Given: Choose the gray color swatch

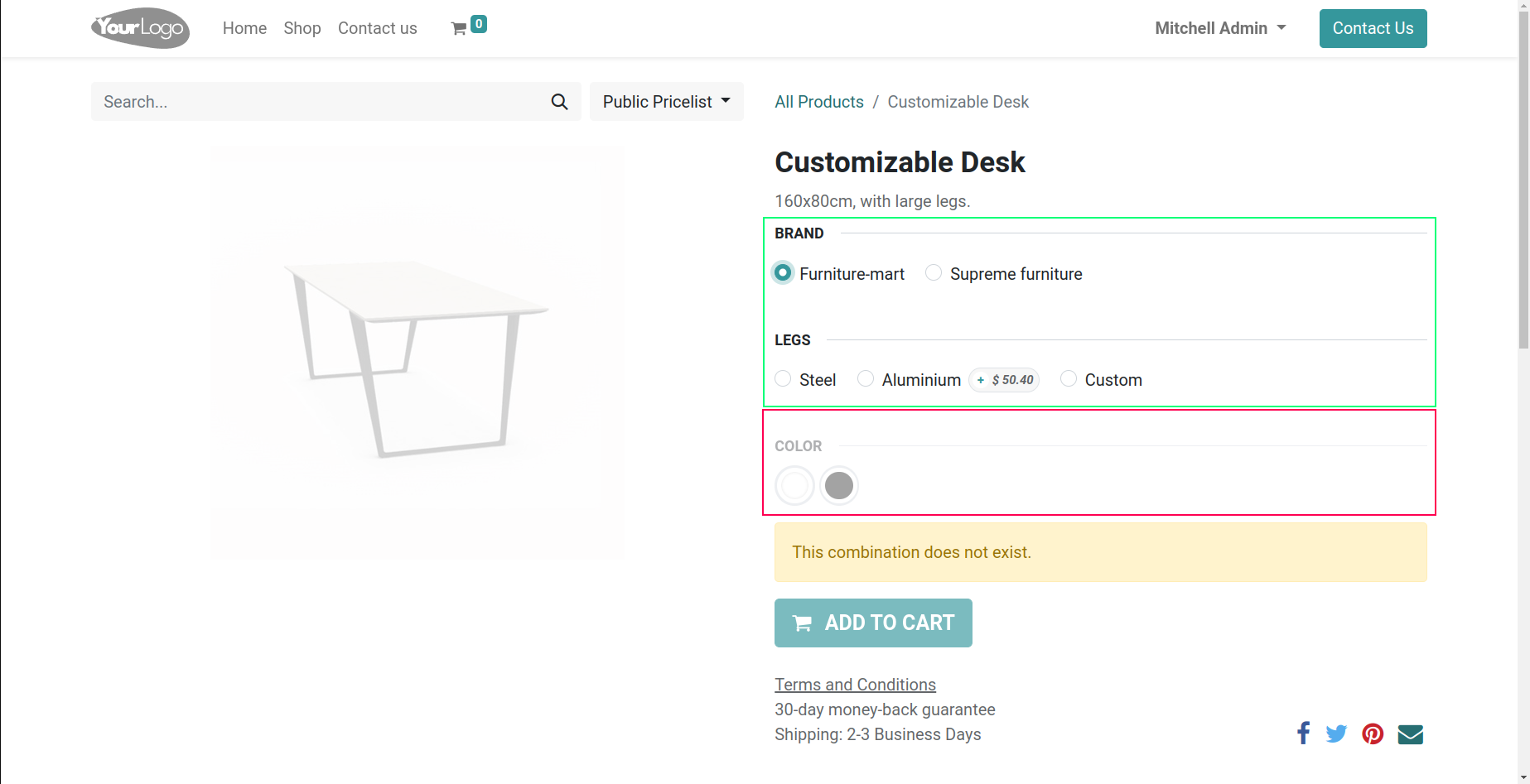Looking at the screenshot, I should pyautogui.click(x=839, y=486).
